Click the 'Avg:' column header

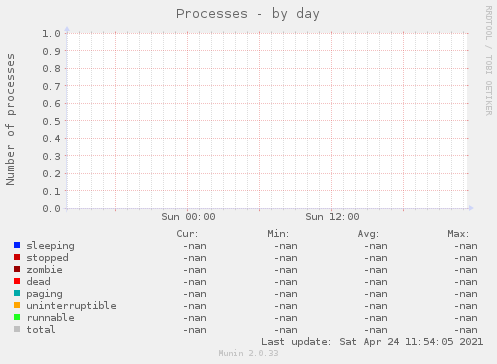click(368, 234)
